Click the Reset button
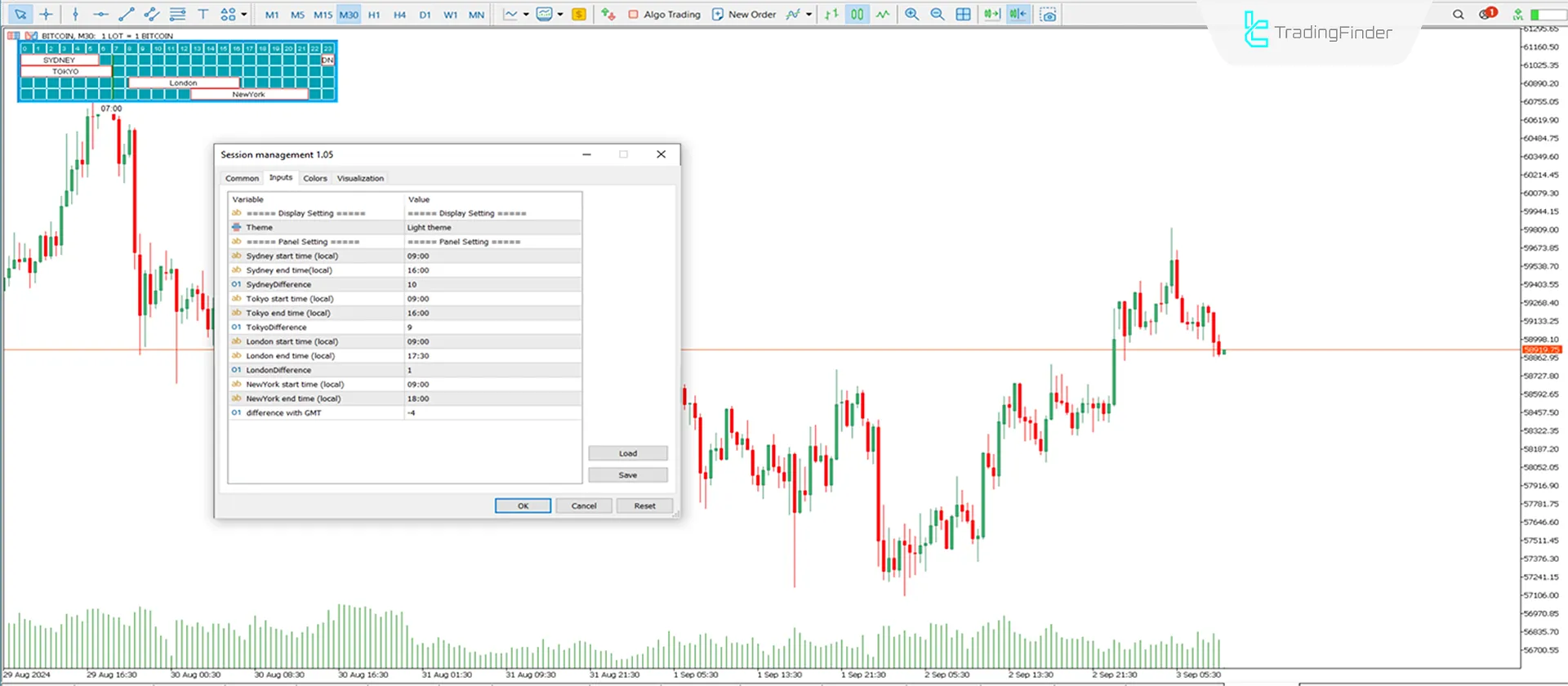This screenshot has width=1568, height=686. (x=644, y=506)
